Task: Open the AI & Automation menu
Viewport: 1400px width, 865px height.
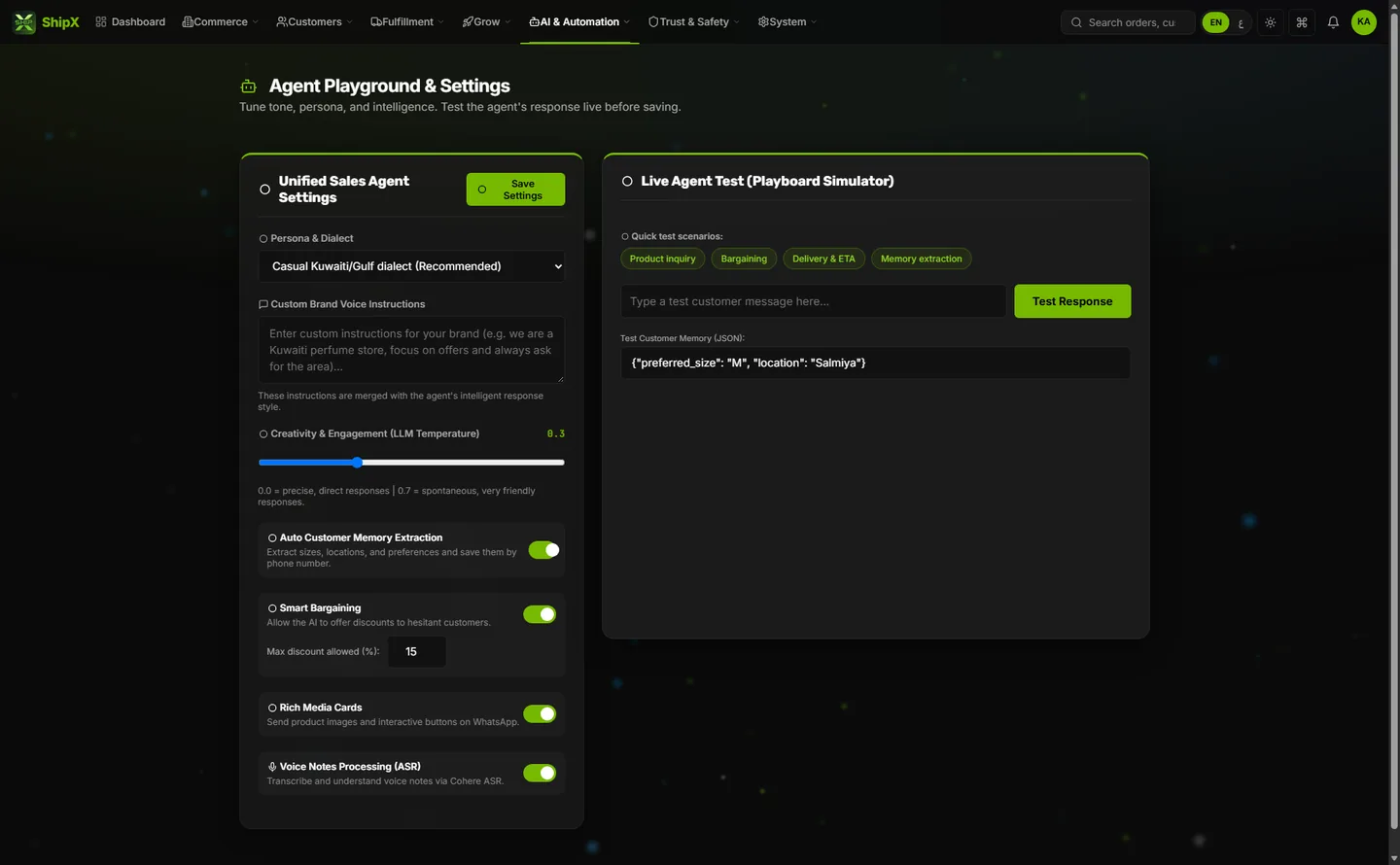Action: click(579, 21)
